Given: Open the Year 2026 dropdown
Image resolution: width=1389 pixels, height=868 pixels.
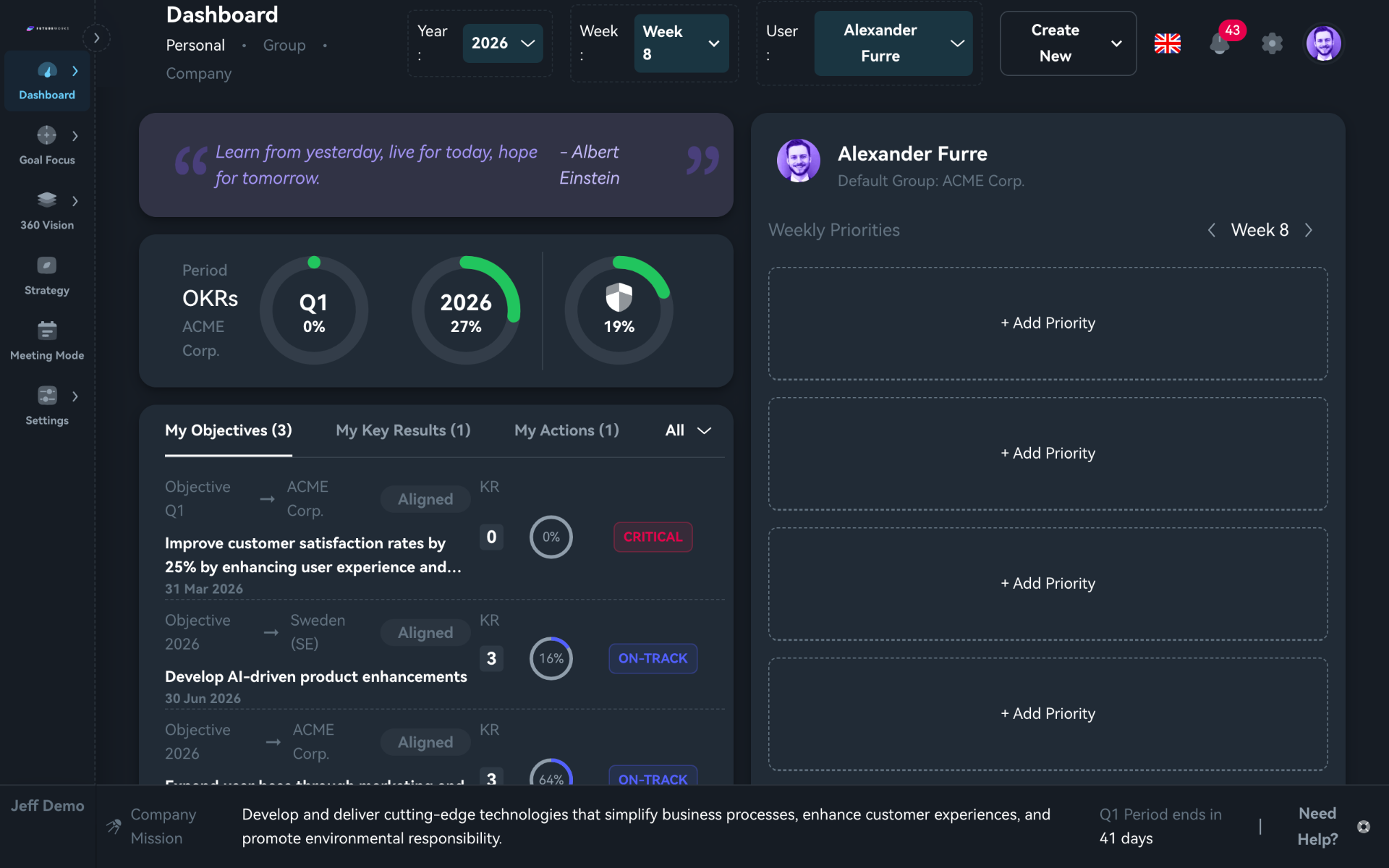Looking at the screenshot, I should pos(503,43).
